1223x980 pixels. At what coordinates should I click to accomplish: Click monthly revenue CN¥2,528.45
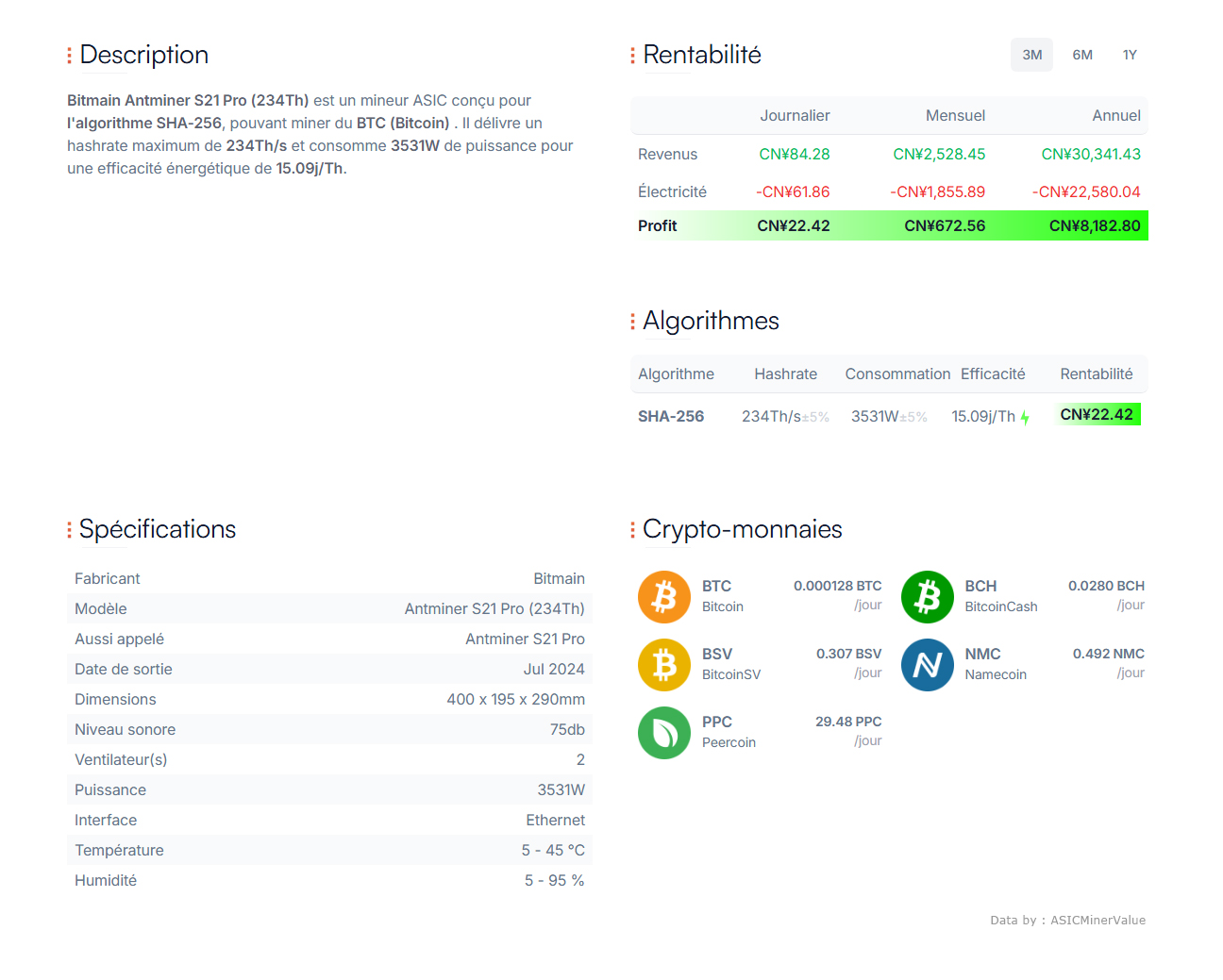point(939,154)
